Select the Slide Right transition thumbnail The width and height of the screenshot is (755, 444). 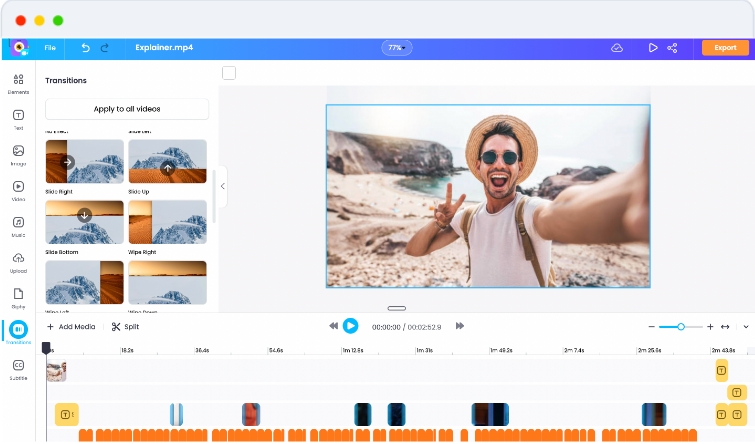pyautogui.click(x=84, y=161)
